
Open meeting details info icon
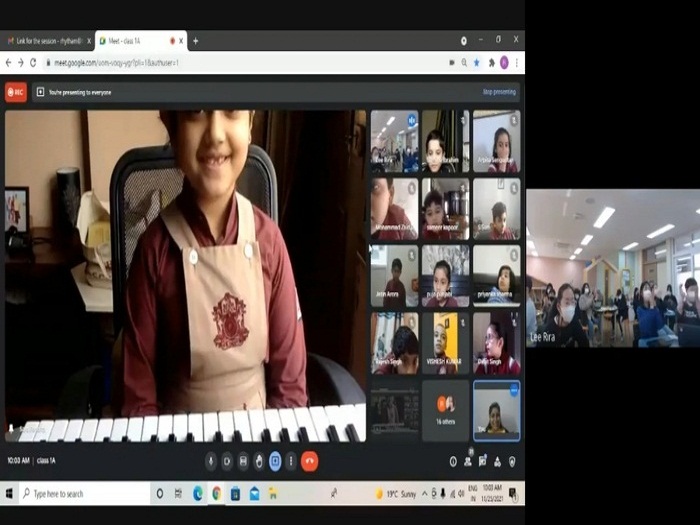click(x=453, y=462)
